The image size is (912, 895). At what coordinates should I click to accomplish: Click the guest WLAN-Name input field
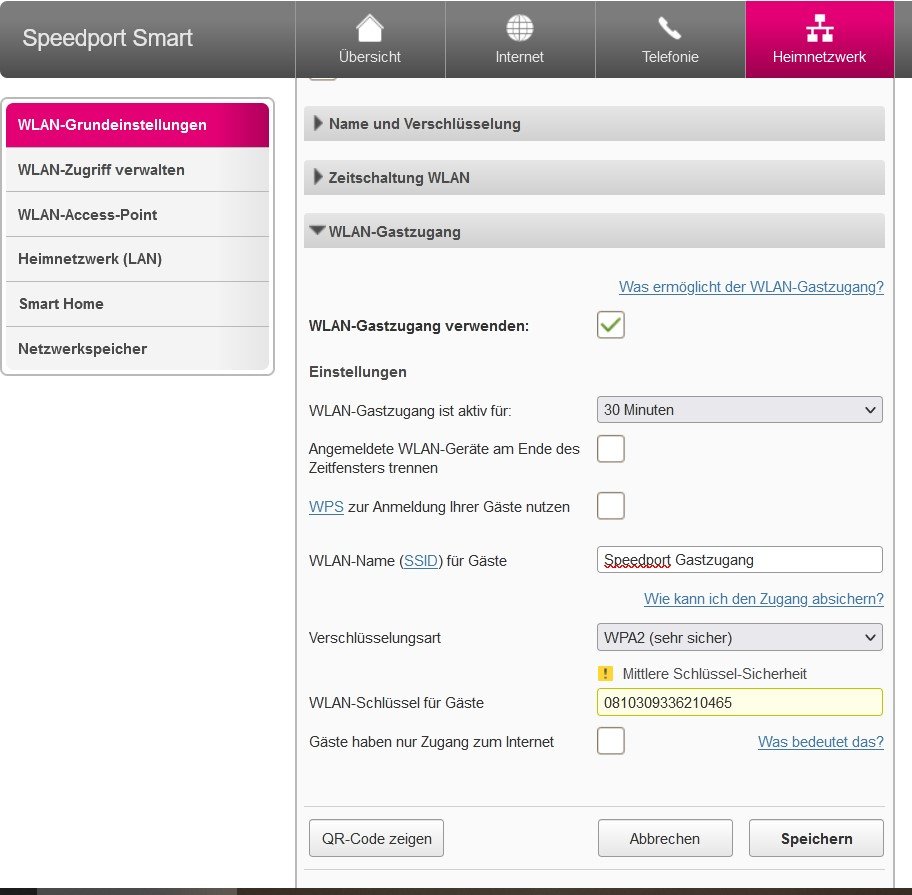click(739, 559)
